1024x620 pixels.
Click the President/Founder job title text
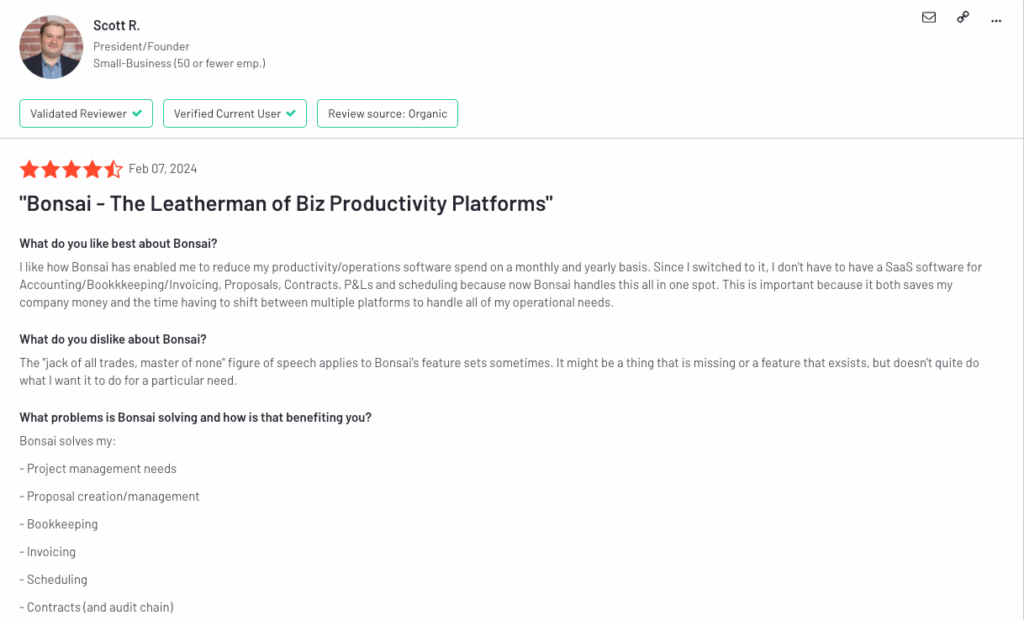(x=141, y=46)
